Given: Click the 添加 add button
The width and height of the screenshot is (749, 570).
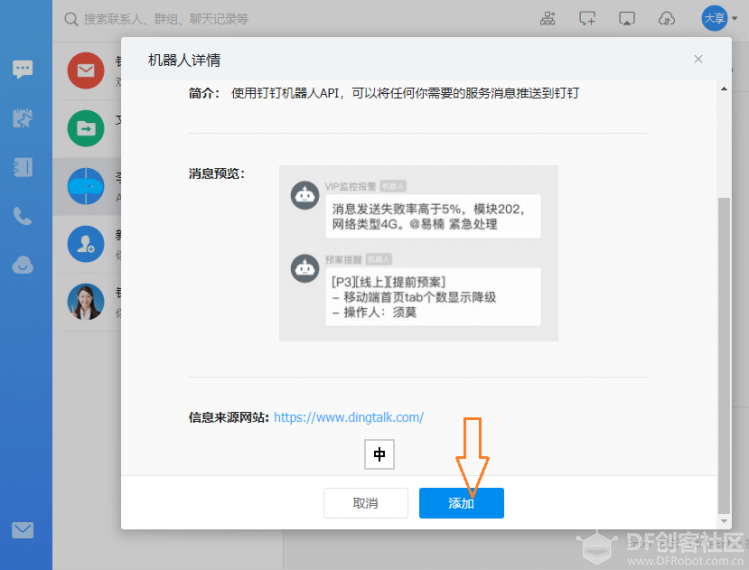Looking at the screenshot, I should (x=461, y=503).
